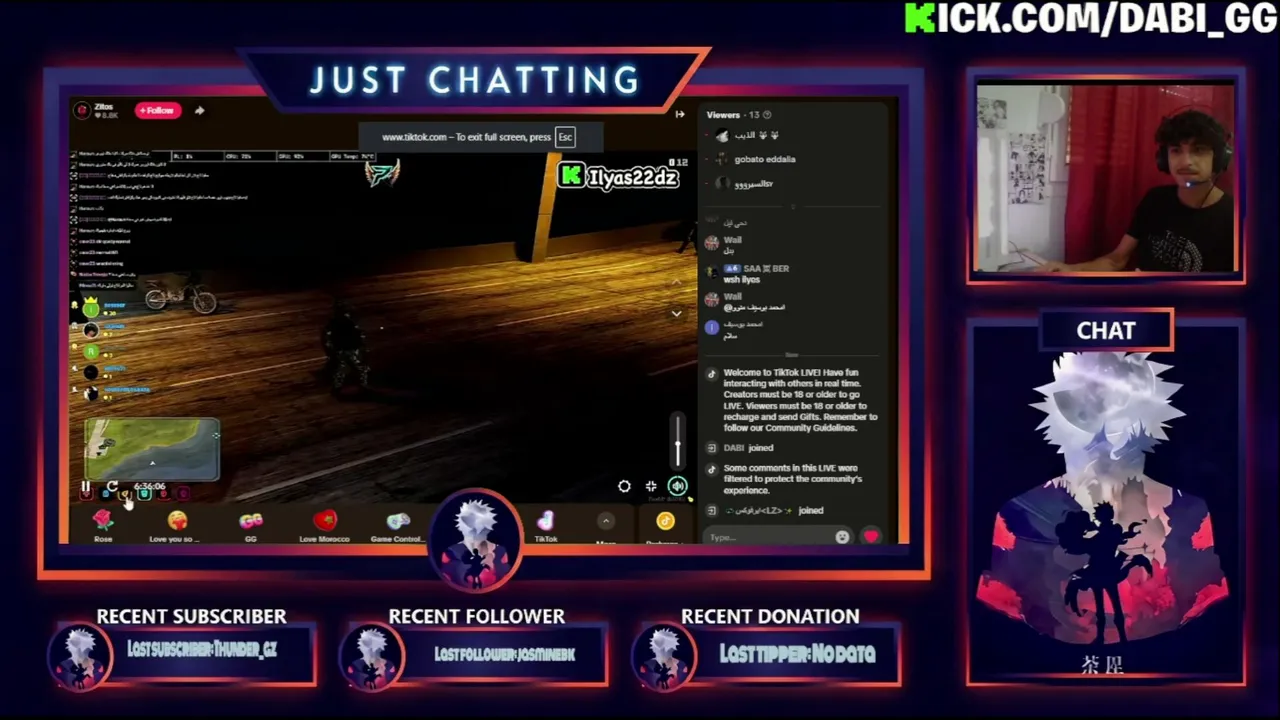This screenshot has height=720, width=1280.
Task: Pause the TikTok live video
Action: click(86, 487)
